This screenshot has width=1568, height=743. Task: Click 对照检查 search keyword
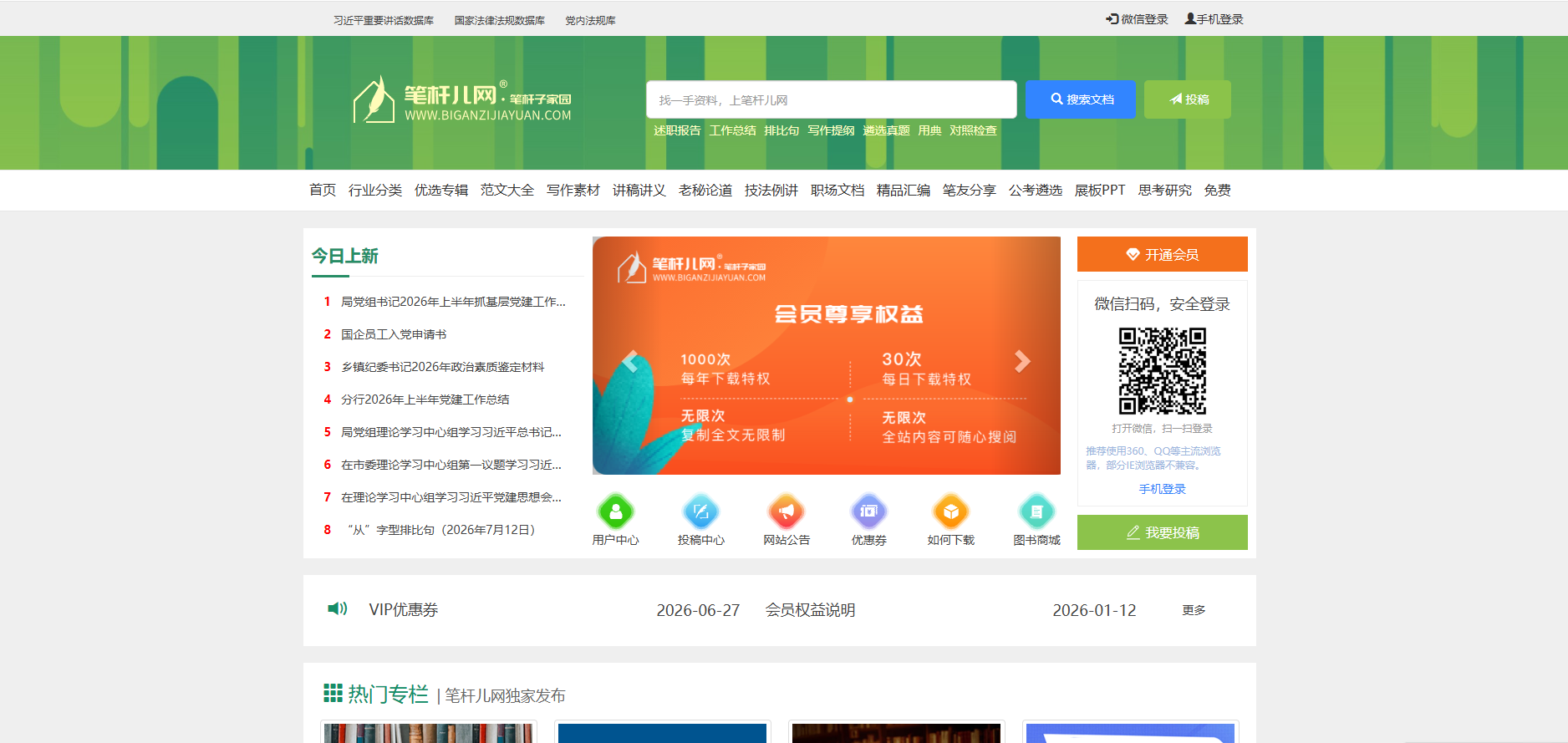(x=973, y=130)
